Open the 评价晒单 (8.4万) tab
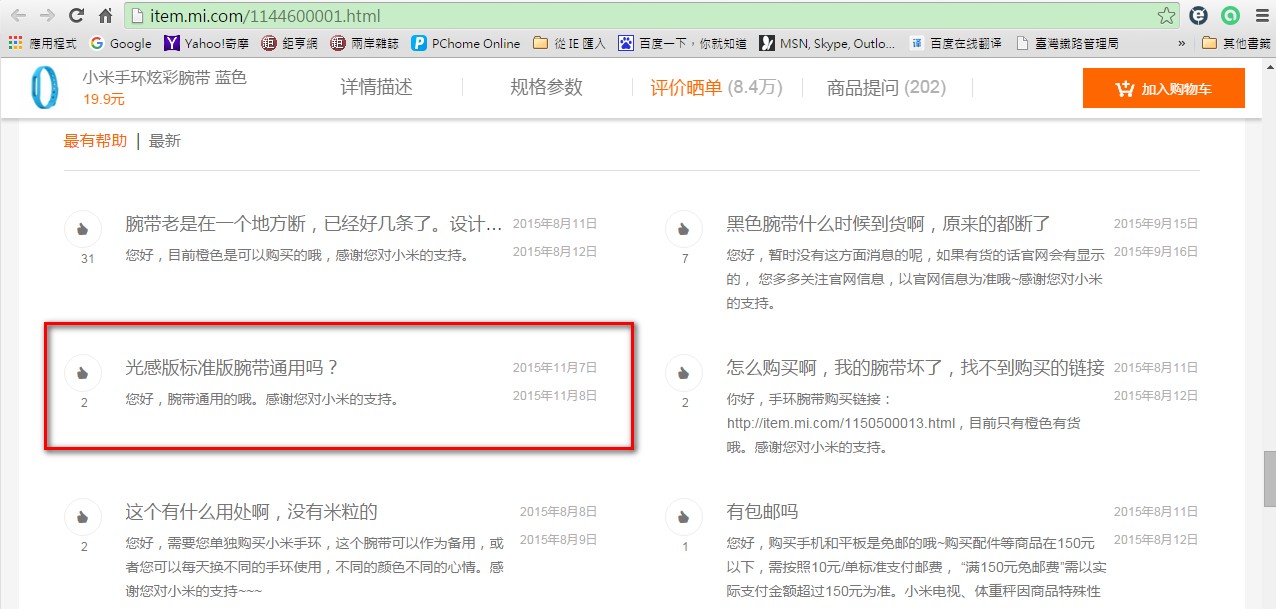Image resolution: width=1276 pixels, height=609 pixels. tap(716, 87)
